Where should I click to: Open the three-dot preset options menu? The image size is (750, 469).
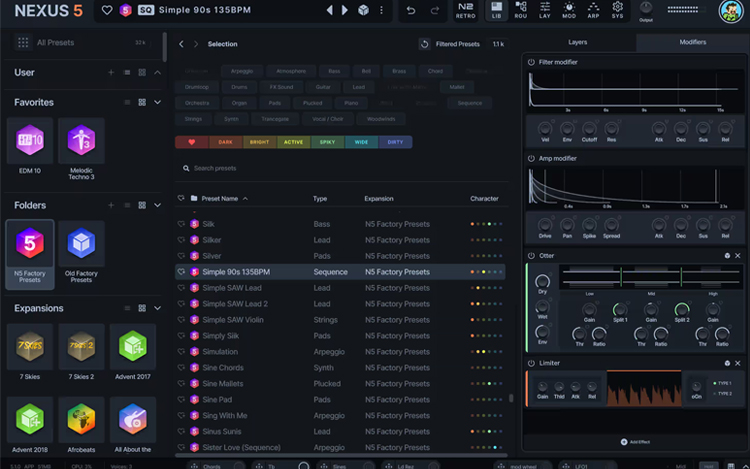coord(381,10)
